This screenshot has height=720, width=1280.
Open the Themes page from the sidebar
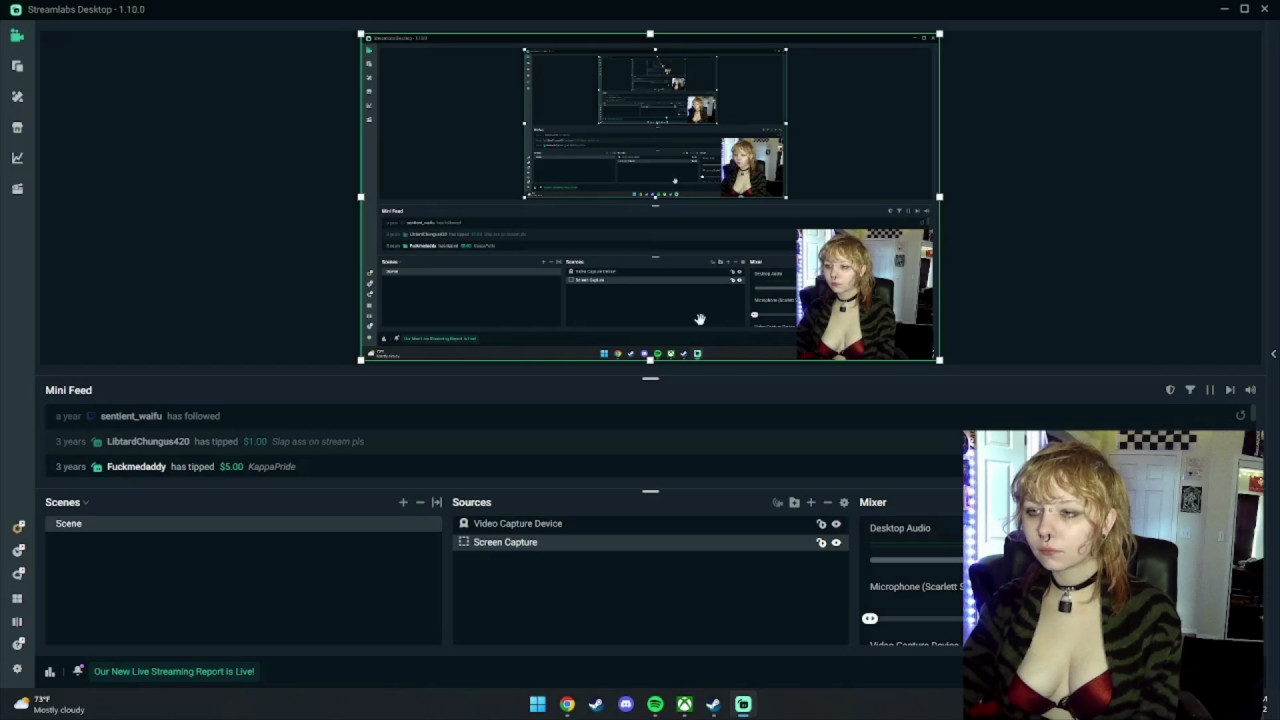17,97
